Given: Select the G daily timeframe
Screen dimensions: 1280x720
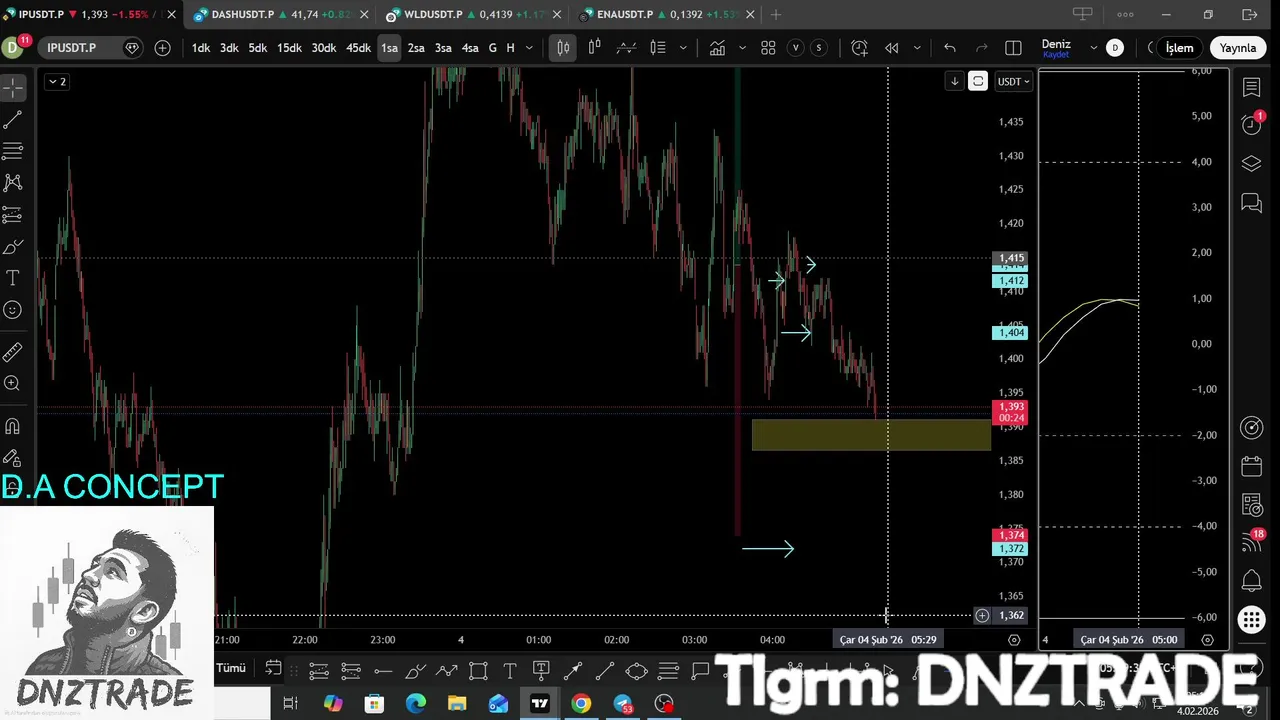Looking at the screenshot, I should click(492, 48).
